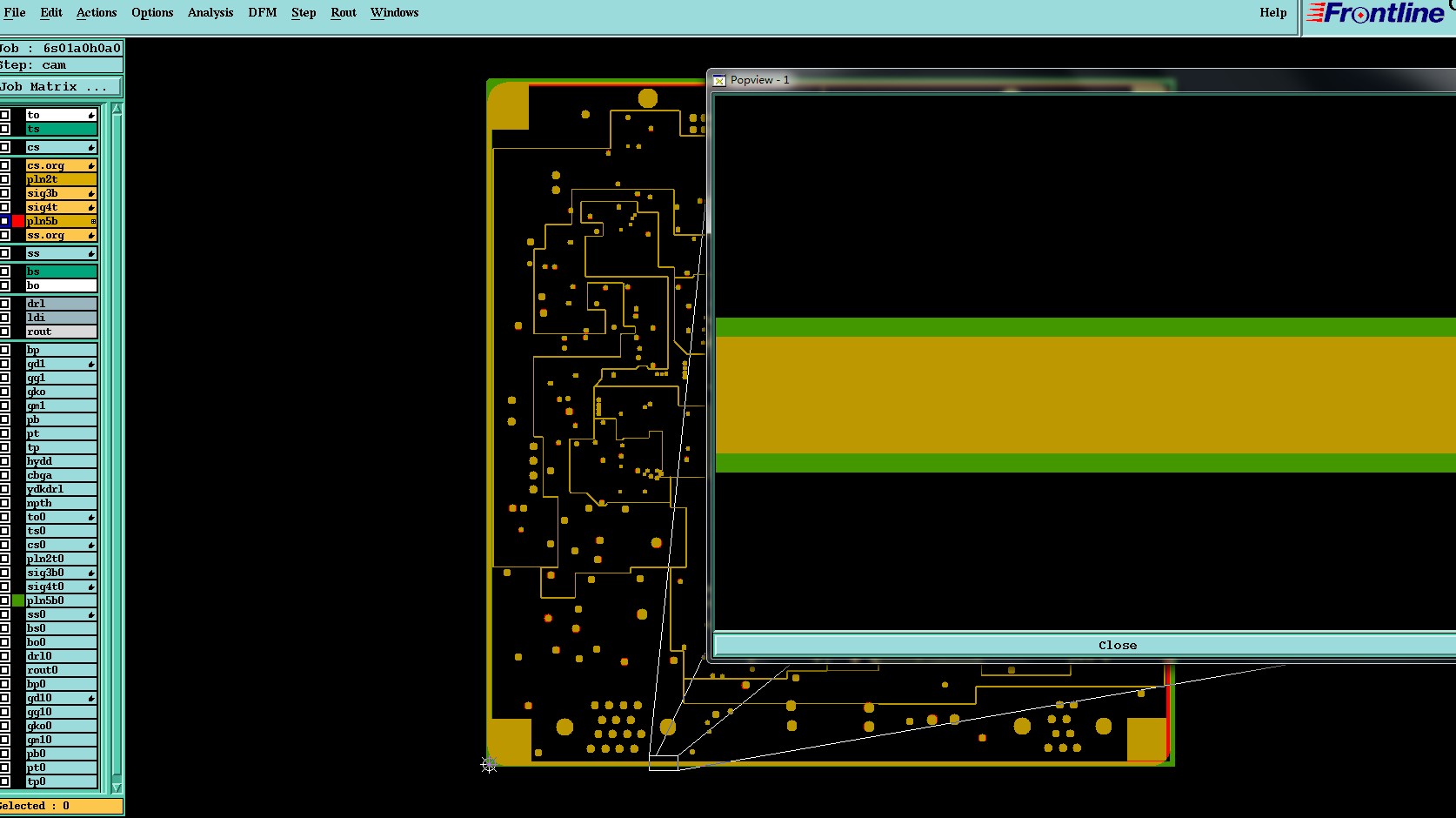
Task: Click the hand icon on layer sig4t
Action: coord(91,207)
